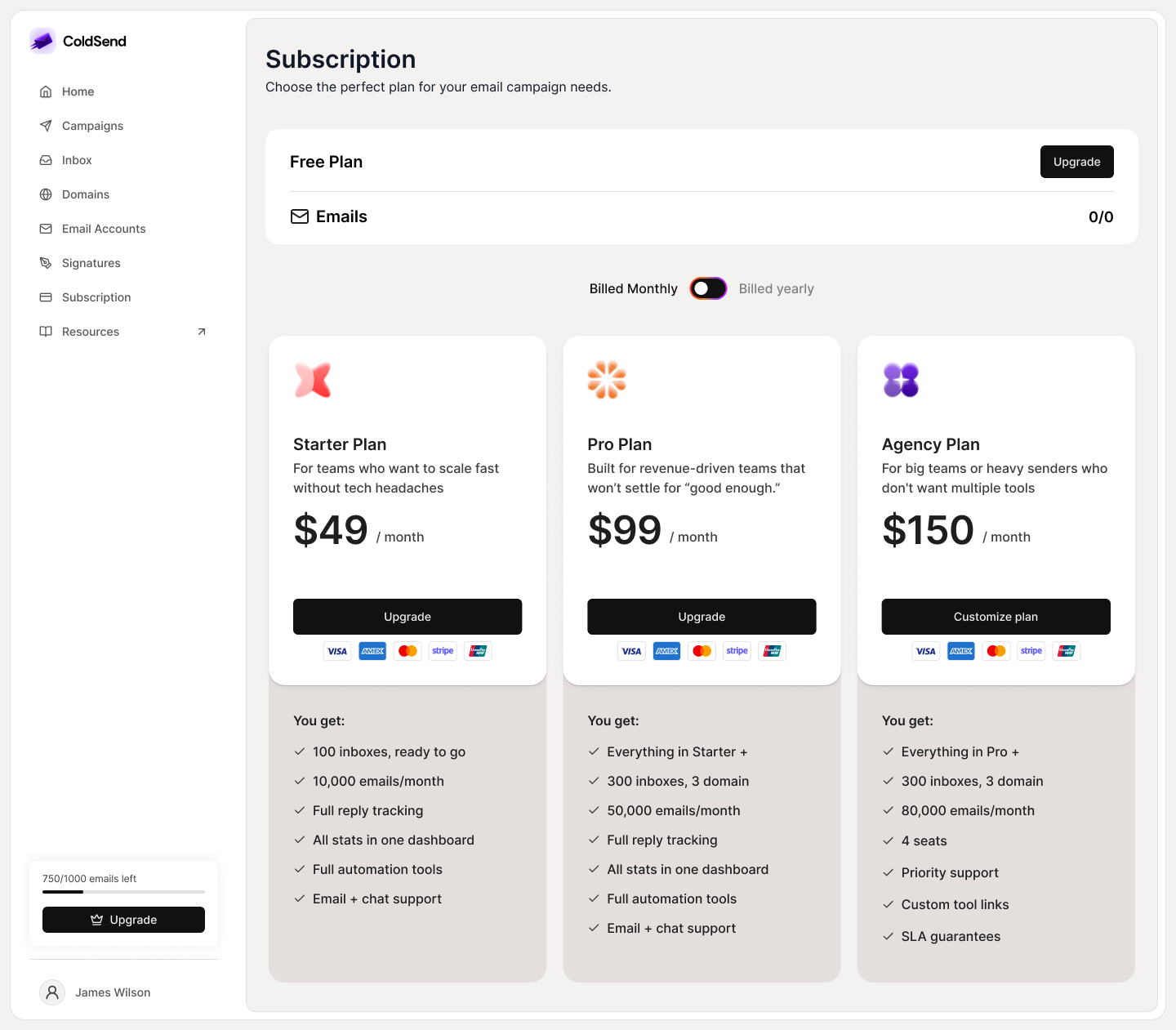Toggle billing from monthly to yearly
Viewport: 1176px width, 1030px height.
coord(708,288)
